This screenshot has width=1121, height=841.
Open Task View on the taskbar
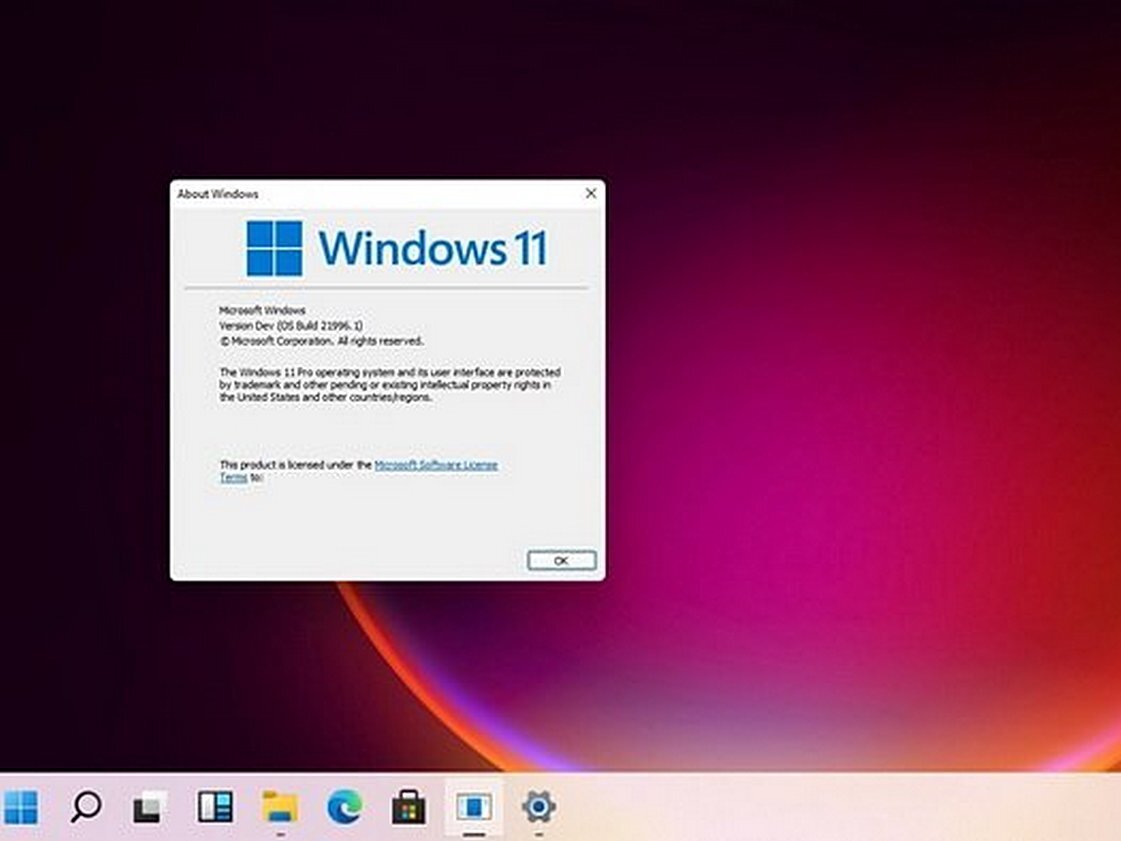149,807
